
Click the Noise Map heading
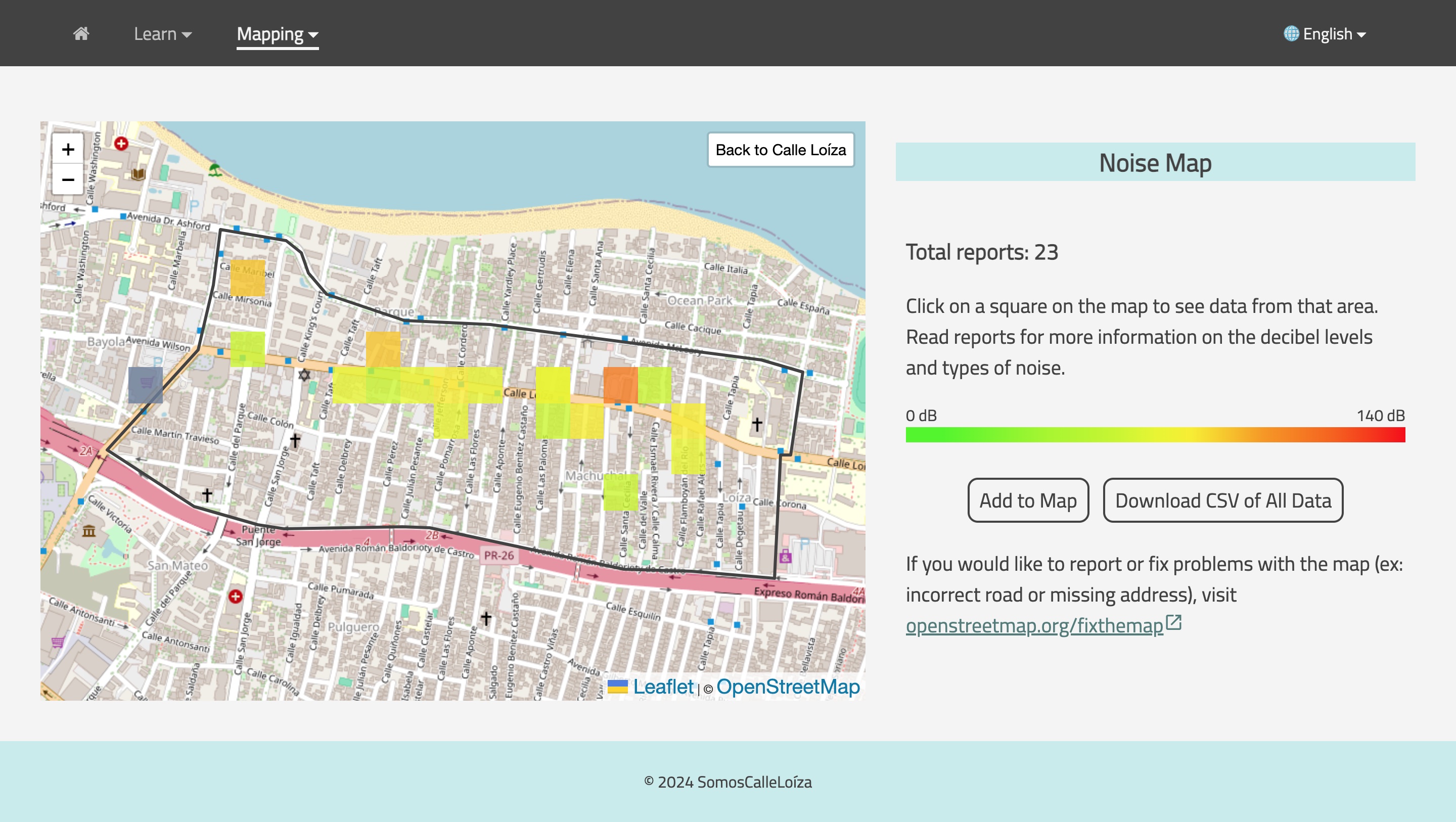(1155, 163)
